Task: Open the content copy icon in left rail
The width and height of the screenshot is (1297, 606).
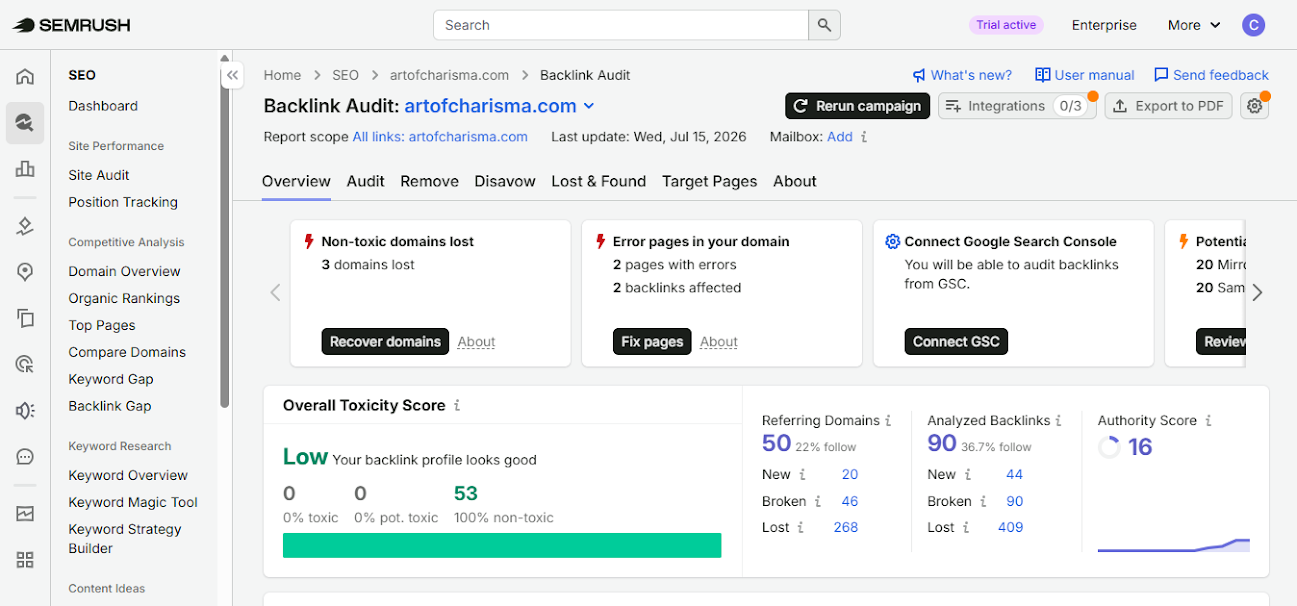Action: pos(25,318)
